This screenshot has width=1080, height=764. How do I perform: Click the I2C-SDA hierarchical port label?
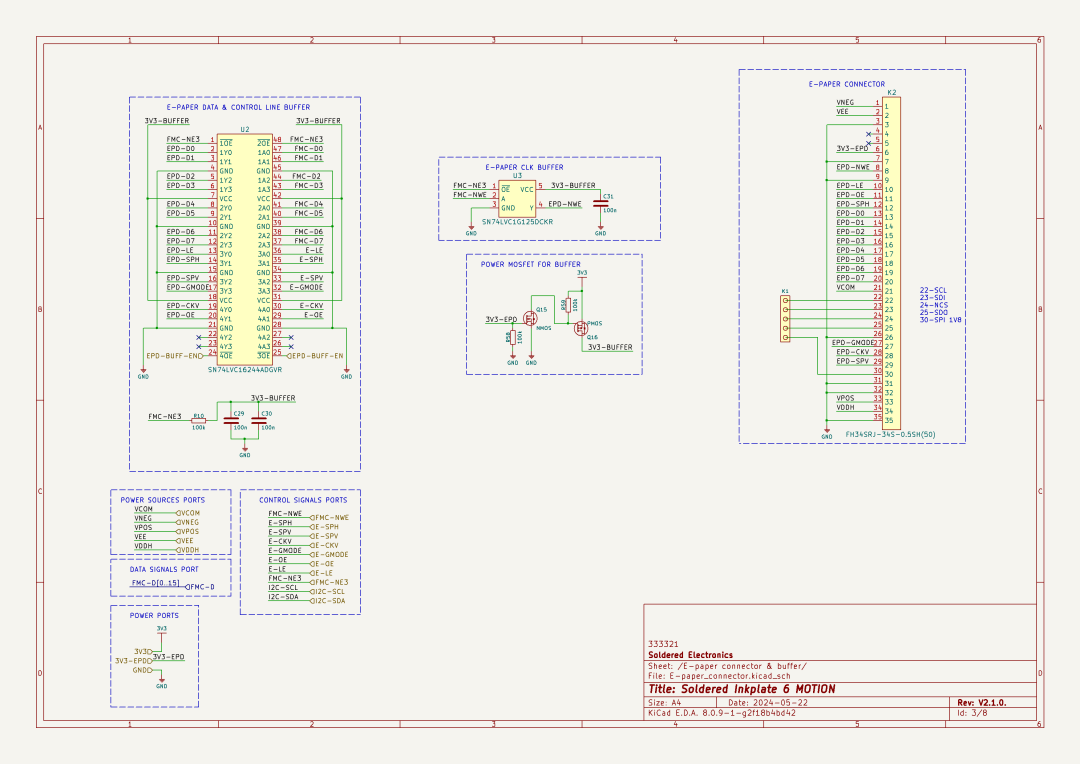pyautogui.click(x=328, y=601)
